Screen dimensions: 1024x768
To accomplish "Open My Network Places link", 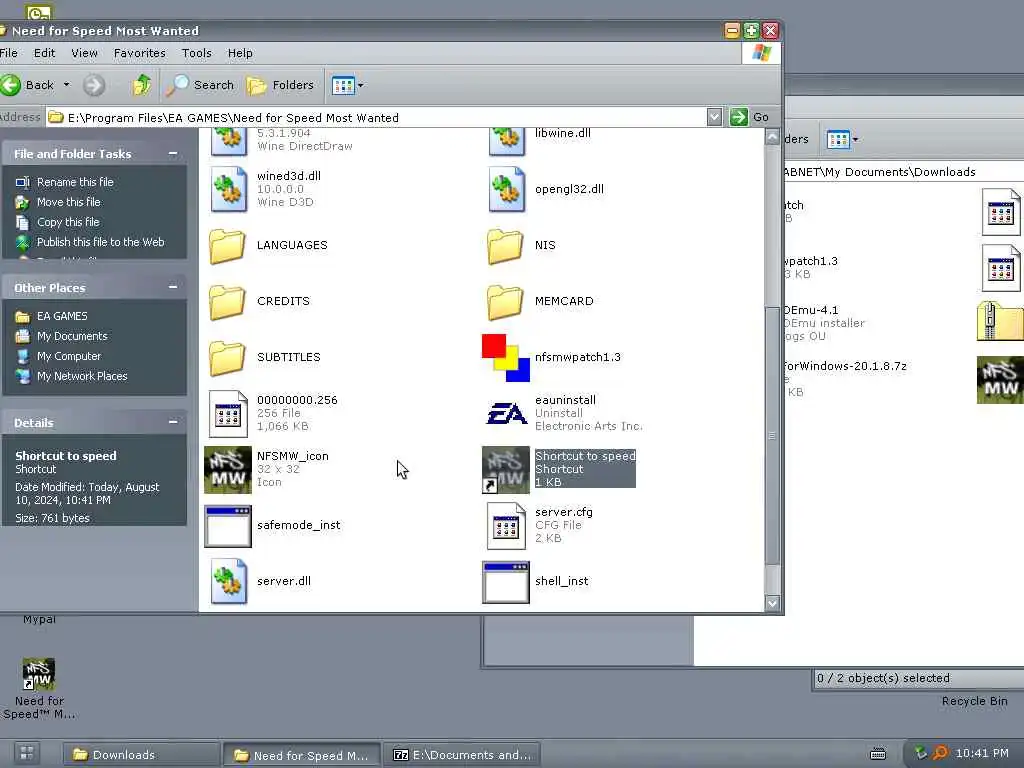I will pyautogui.click(x=72, y=376).
